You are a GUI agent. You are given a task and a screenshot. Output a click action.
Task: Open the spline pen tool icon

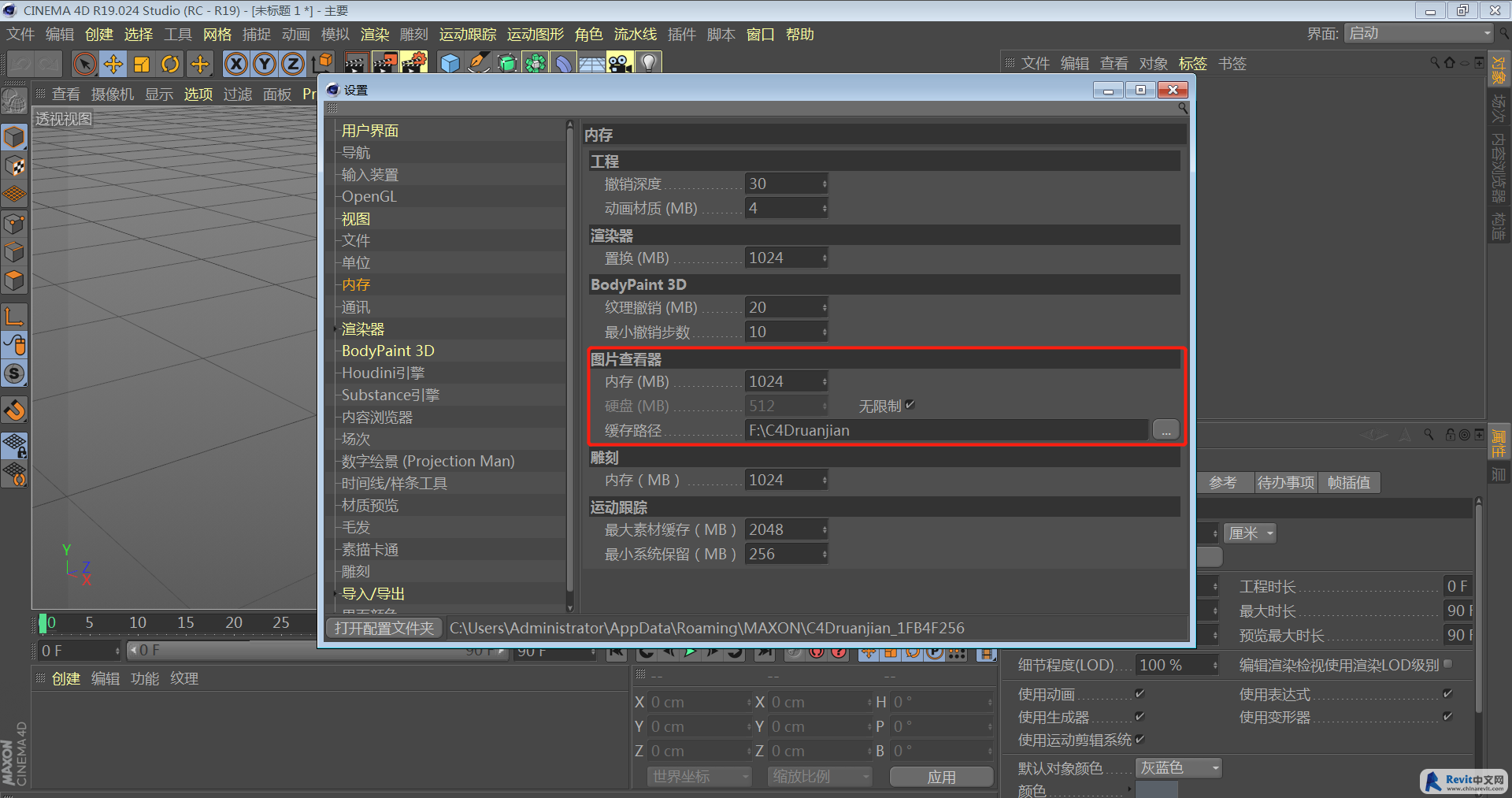[478, 63]
